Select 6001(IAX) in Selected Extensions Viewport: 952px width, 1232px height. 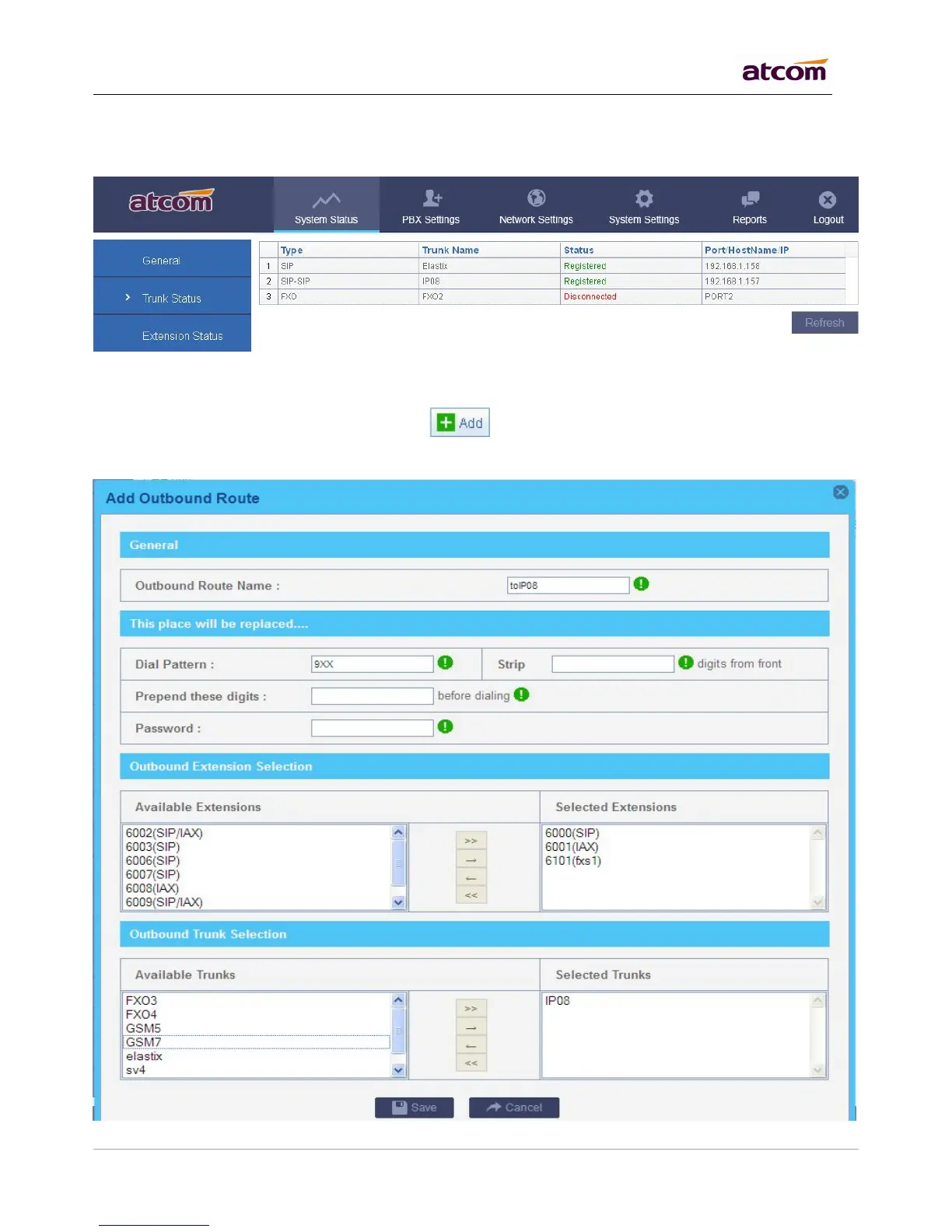click(572, 847)
